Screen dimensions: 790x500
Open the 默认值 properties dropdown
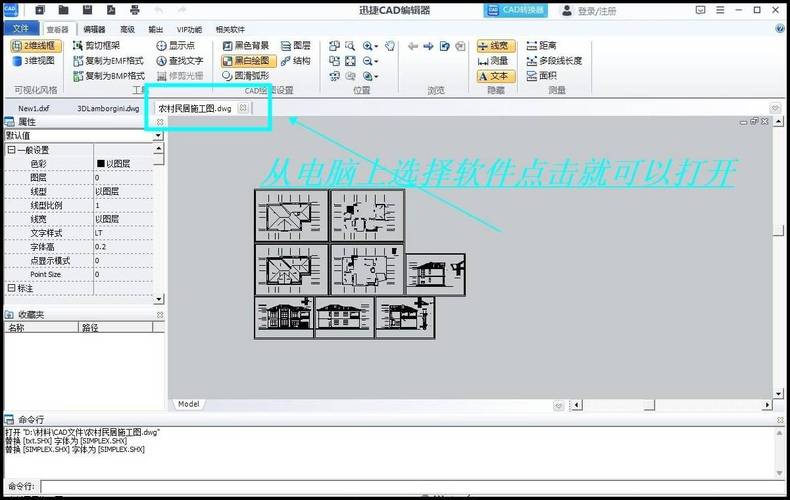click(158, 135)
